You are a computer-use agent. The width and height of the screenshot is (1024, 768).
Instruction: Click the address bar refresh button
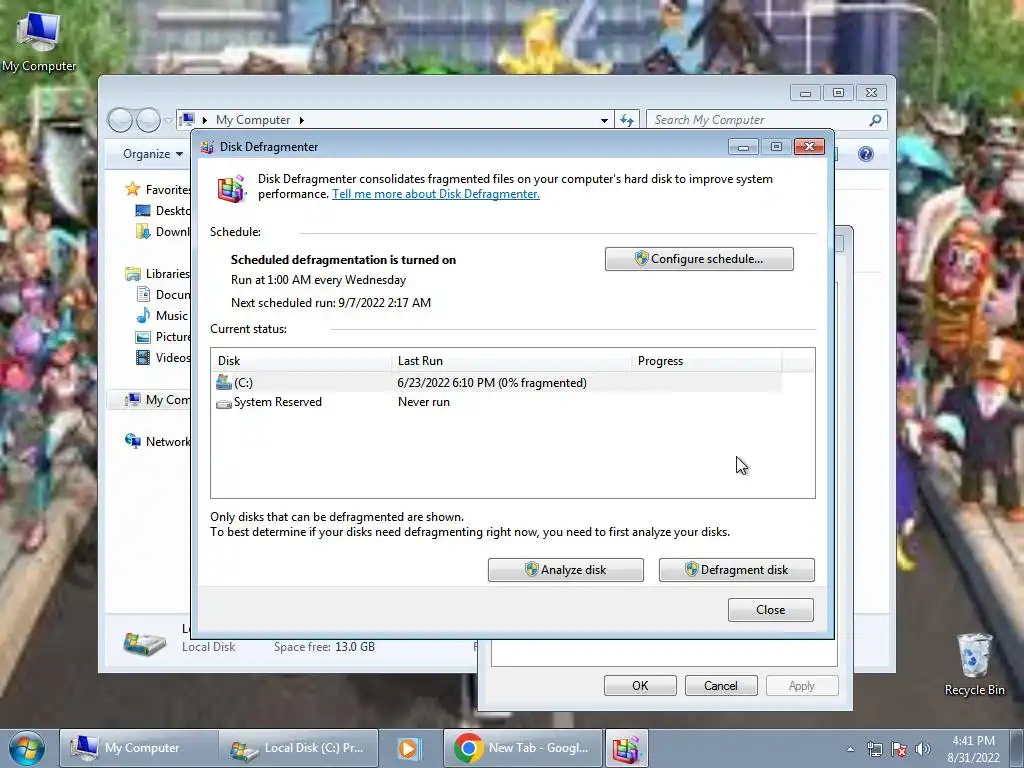click(627, 120)
